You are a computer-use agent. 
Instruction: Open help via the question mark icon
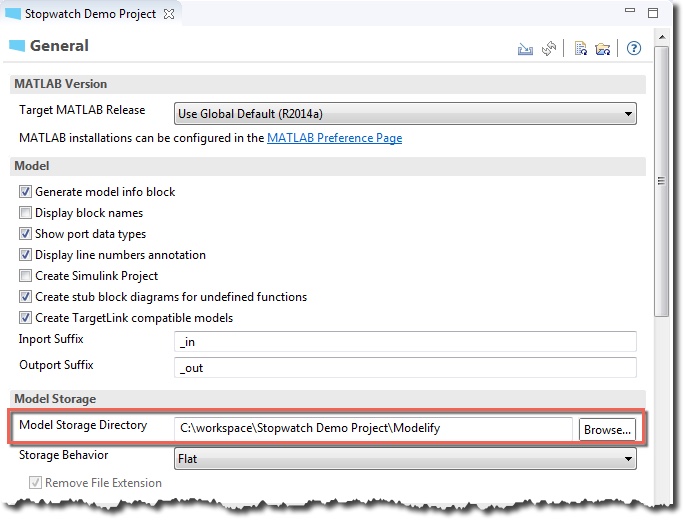point(634,48)
